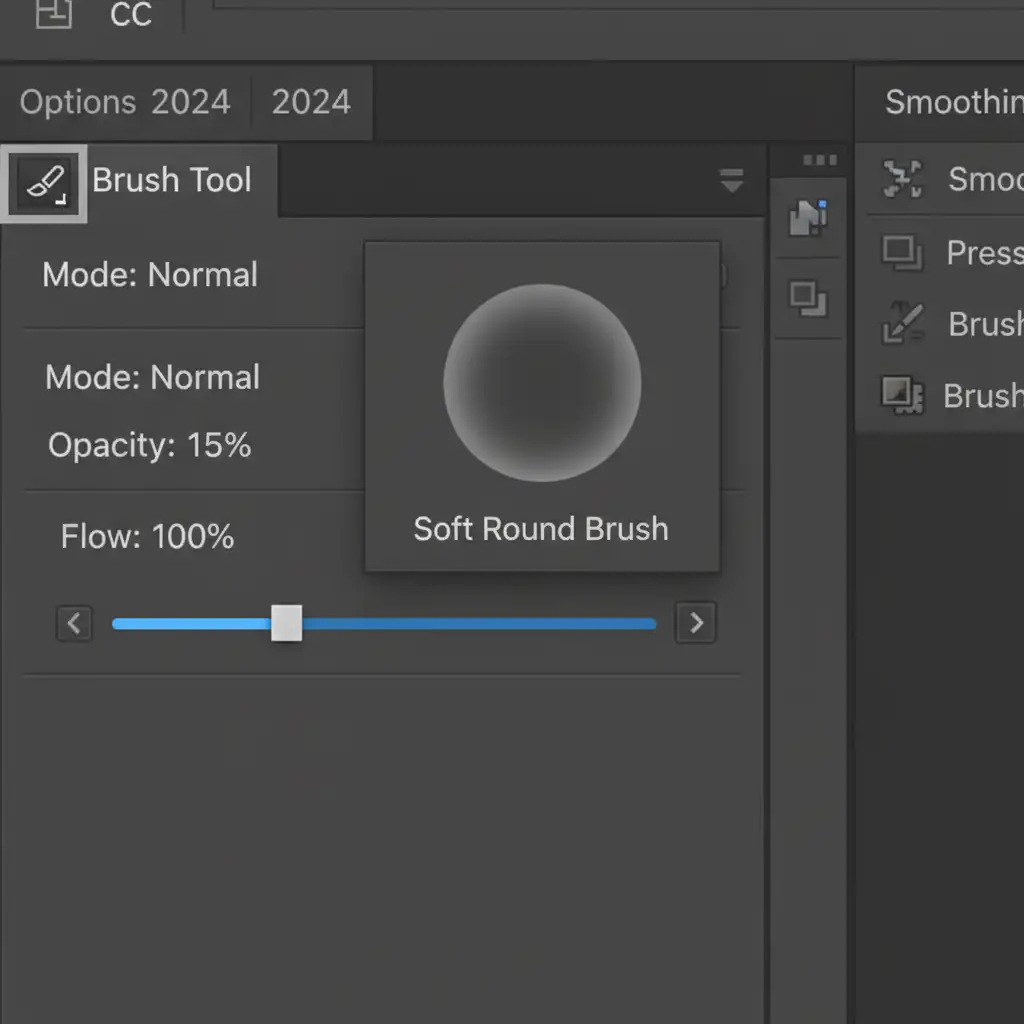Viewport: 1024px width, 1024px height.
Task: Click the bottom Brush preset square icon
Action: pyautogui.click(x=899, y=395)
